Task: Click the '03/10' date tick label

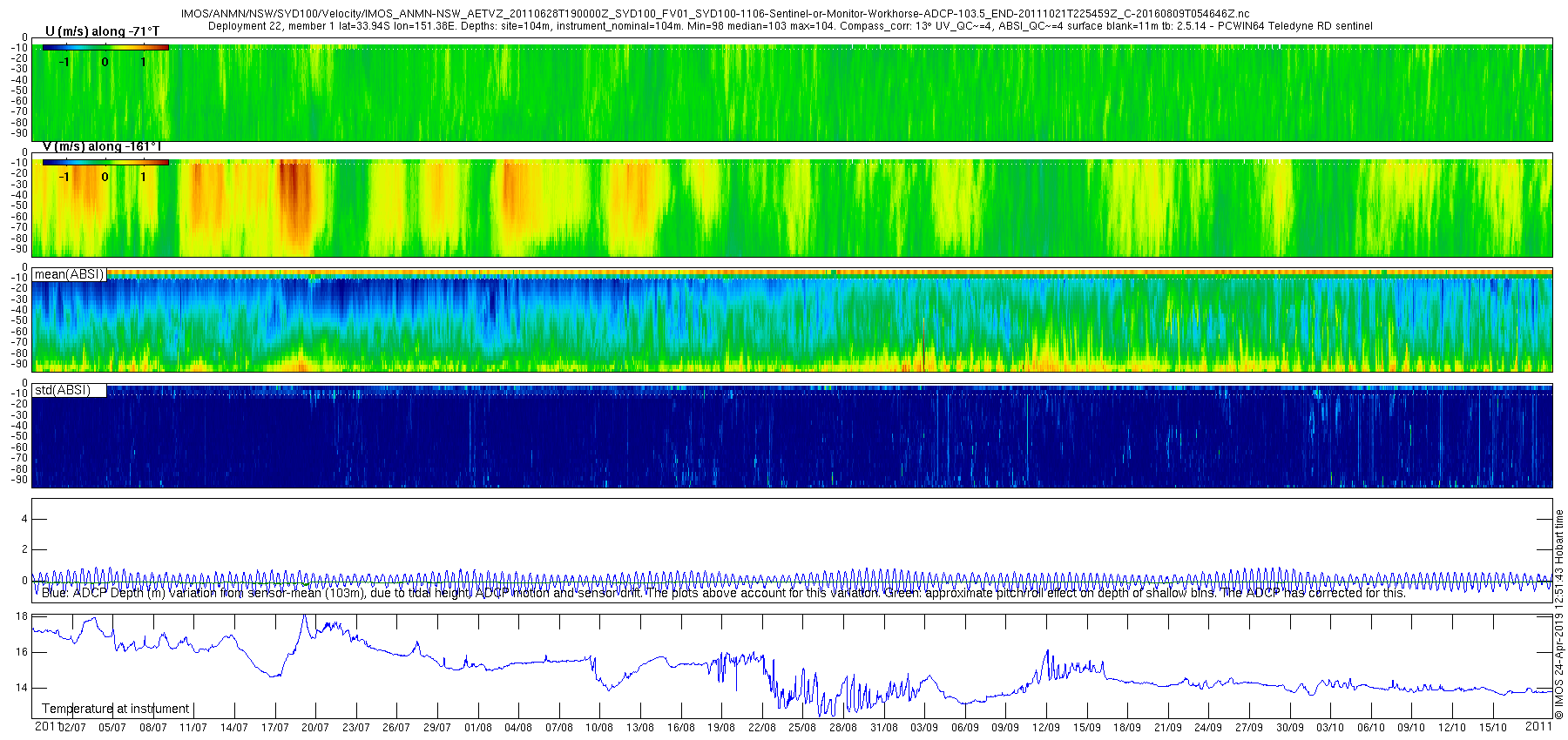Action: pyautogui.click(x=1330, y=728)
